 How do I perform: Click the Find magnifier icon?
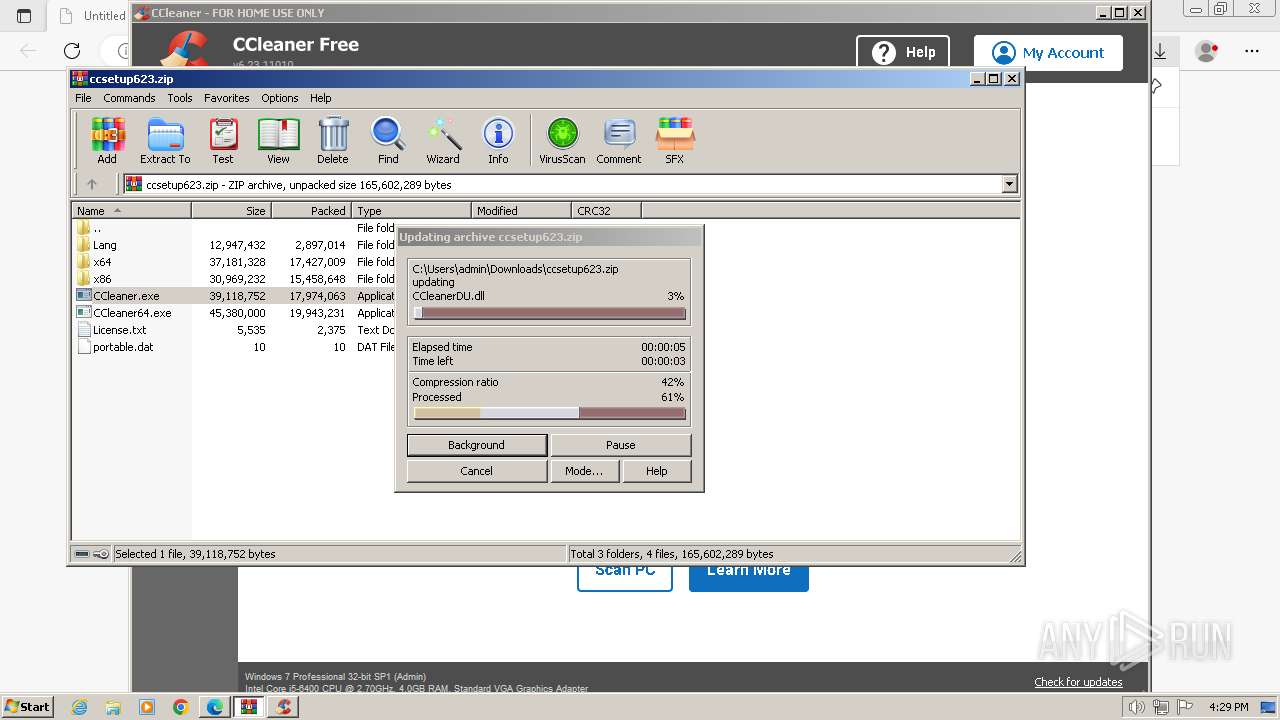point(388,140)
